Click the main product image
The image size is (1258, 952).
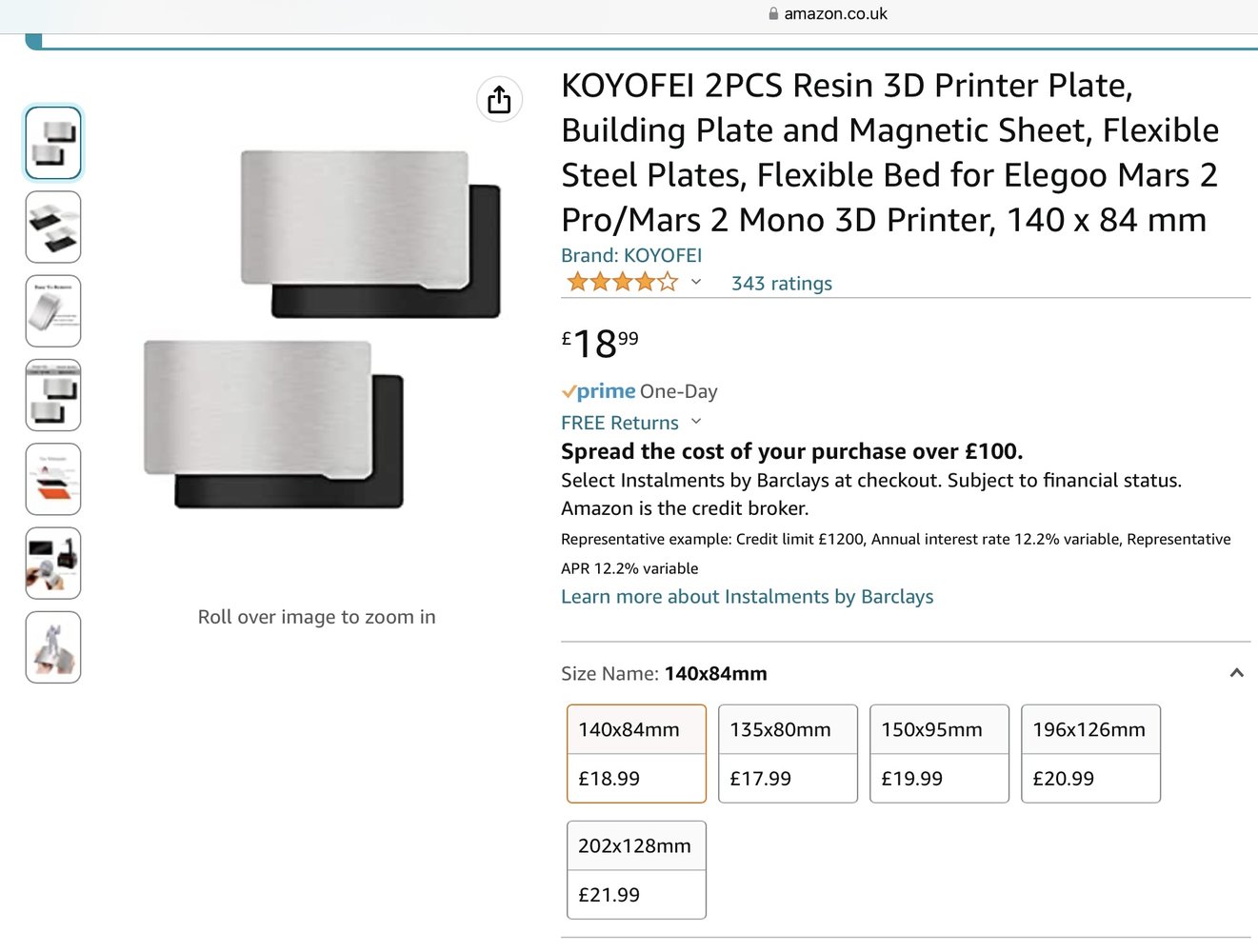click(x=322, y=328)
